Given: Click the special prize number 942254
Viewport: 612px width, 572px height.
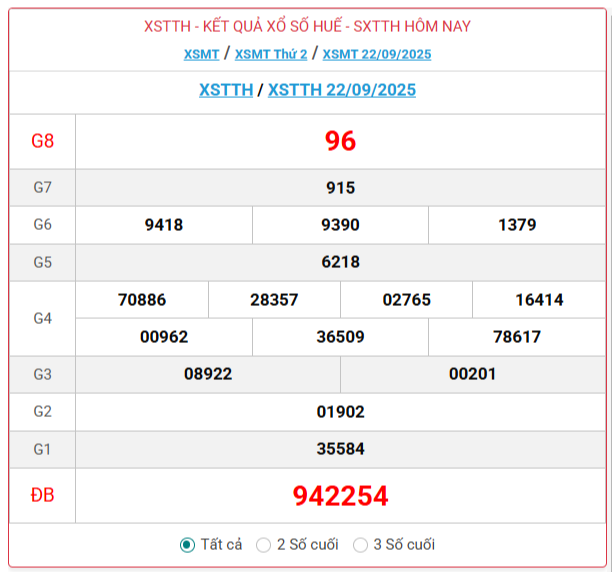Looking at the screenshot, I should click(340, 495).
